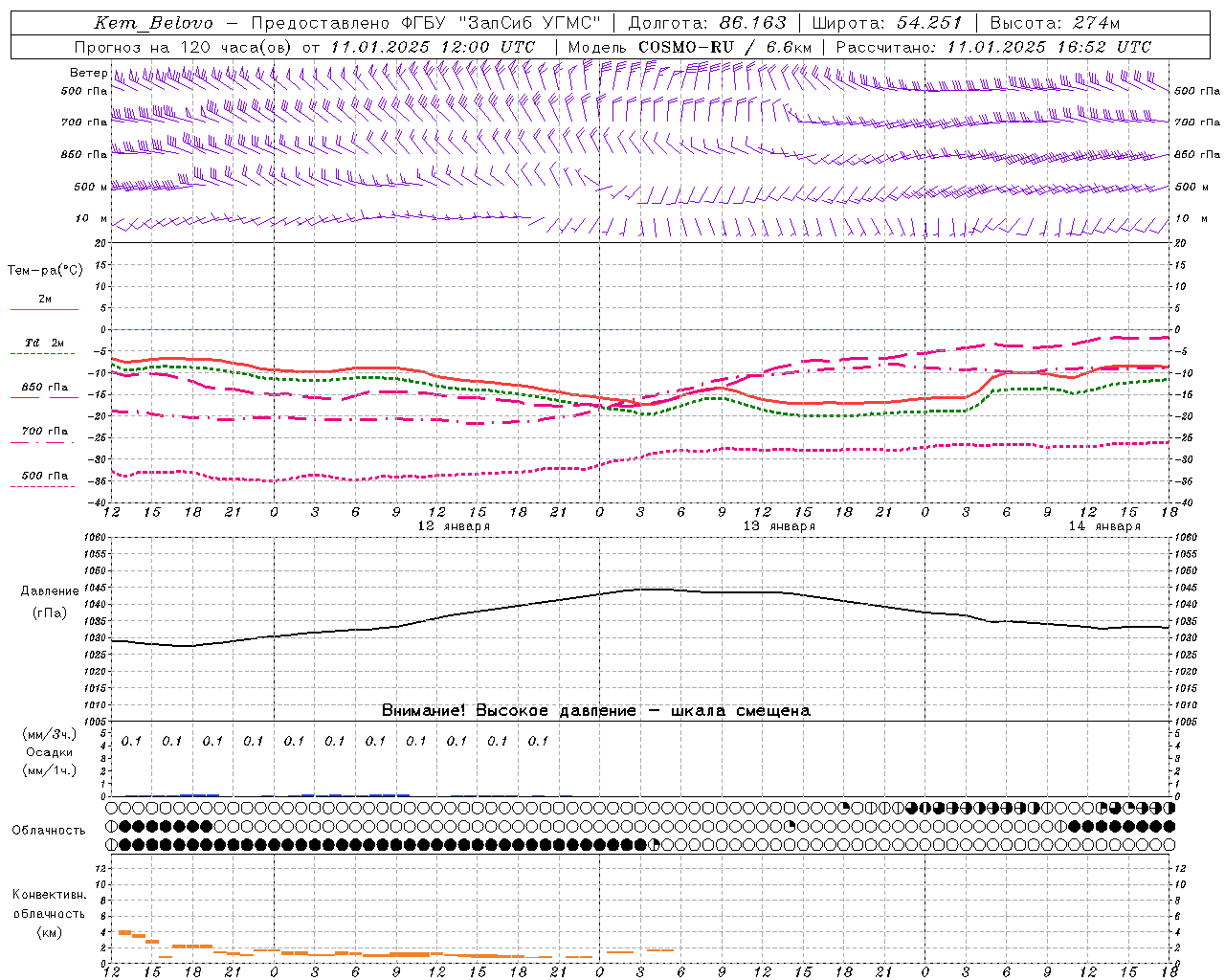Click the 'Давление' pressure panel label
Viewport: 1225px width, 980px height.
point(50,591)
